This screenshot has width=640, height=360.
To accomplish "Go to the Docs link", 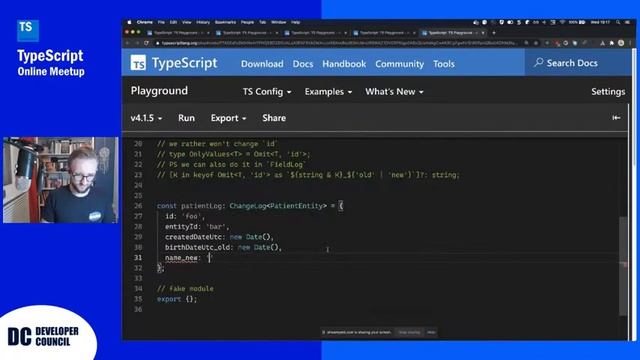I will click(x=303, y=64).
